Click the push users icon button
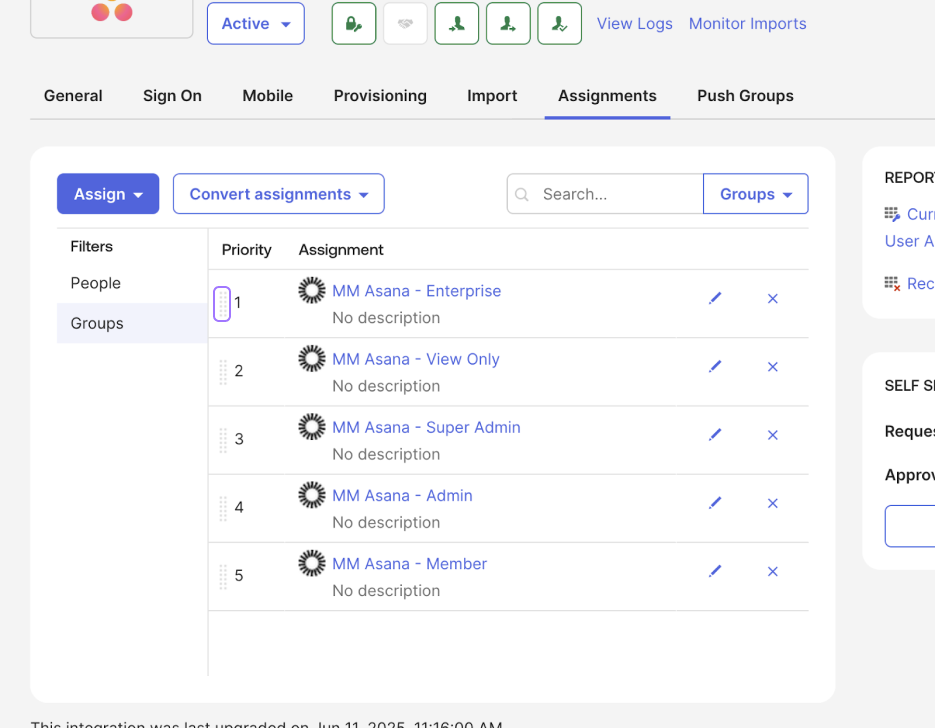 click(508, 24)
